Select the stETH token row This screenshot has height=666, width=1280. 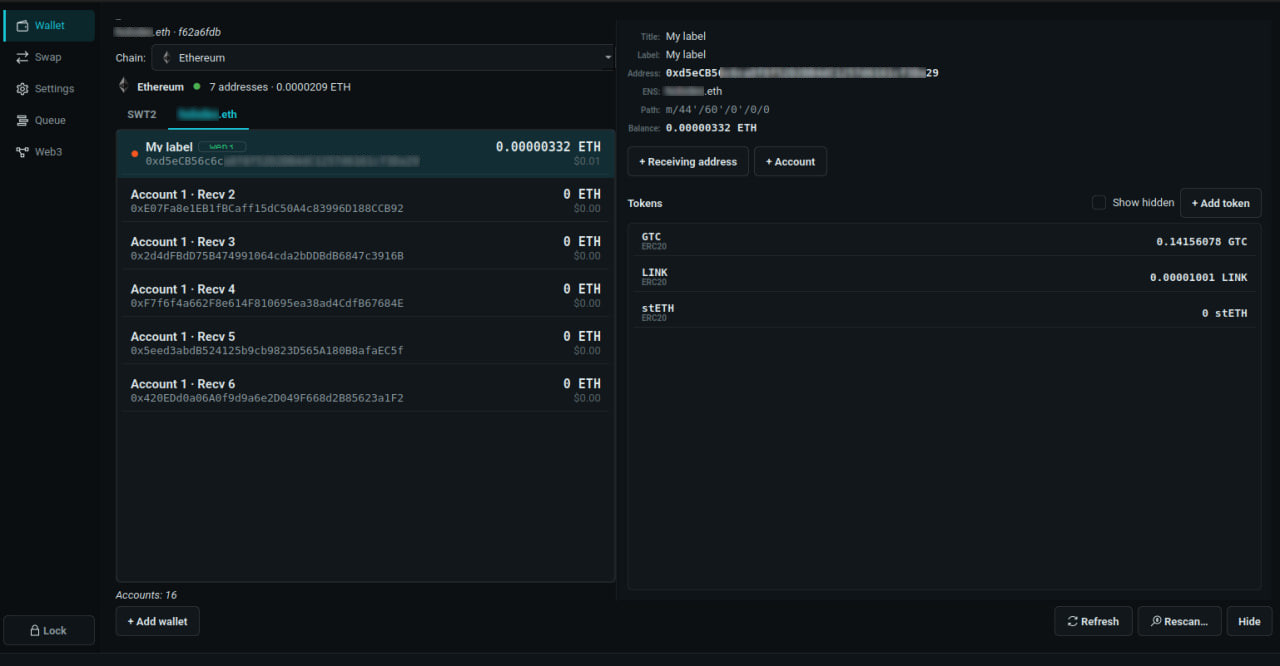(944, 312)
